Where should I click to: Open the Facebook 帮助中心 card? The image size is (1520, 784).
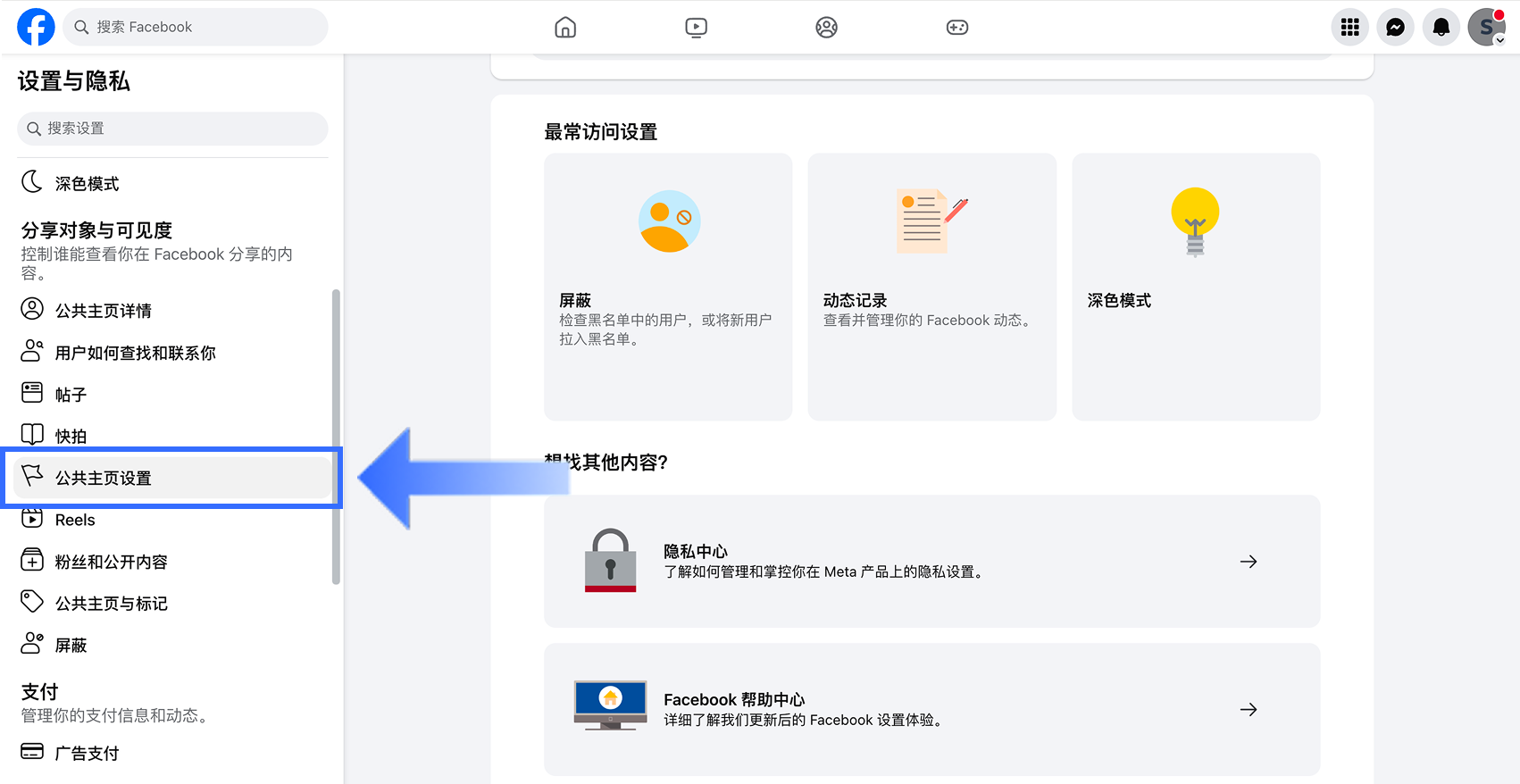[932, 709]
